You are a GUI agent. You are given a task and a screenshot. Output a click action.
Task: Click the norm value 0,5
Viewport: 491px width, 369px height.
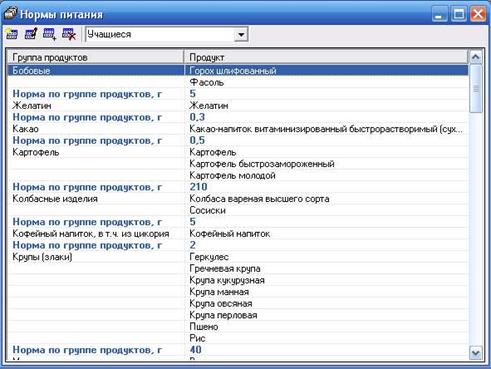(x=197, y=141)
